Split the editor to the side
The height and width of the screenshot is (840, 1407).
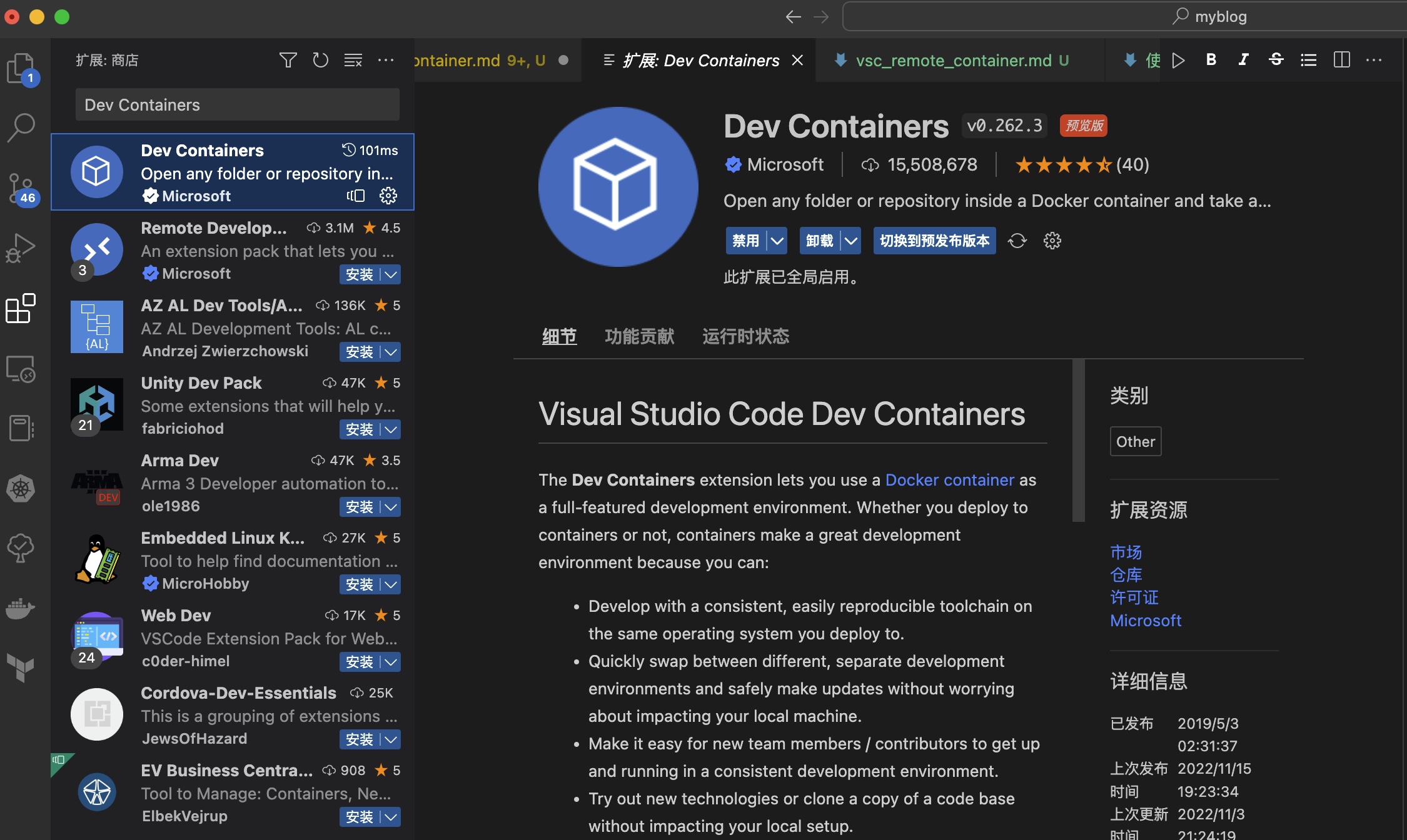point(1341,60)
